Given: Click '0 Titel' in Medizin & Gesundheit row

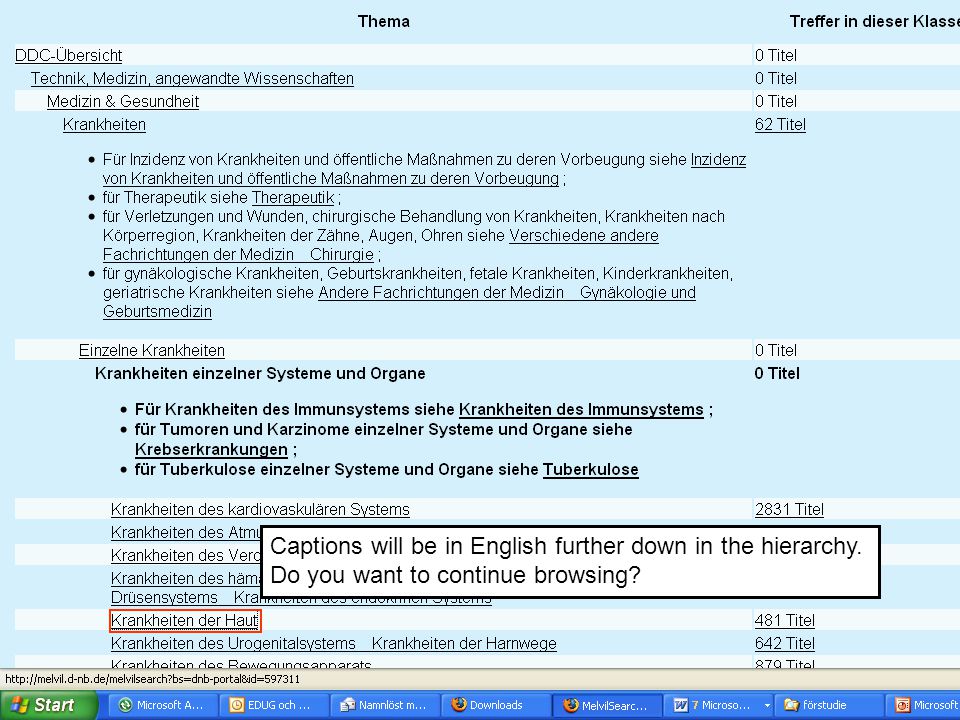Looking at the screenshot, I should click(776, 101).
